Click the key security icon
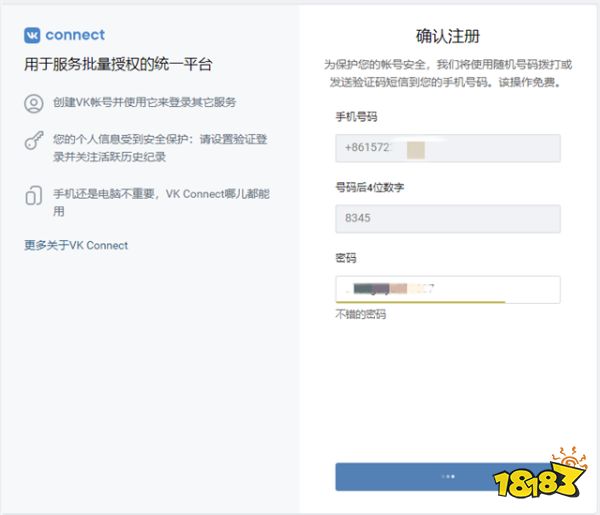 pos(34,140)
